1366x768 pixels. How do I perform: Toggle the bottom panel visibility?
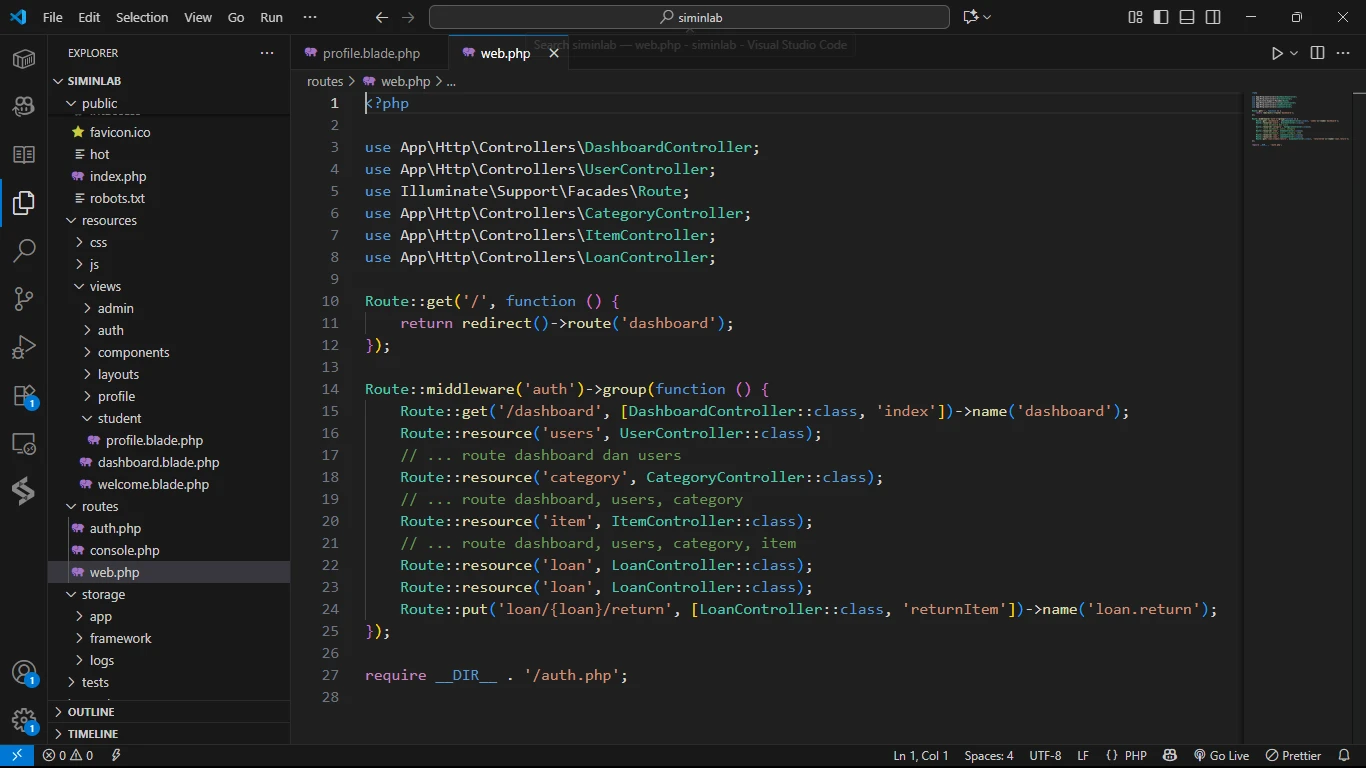(1187, 17)
